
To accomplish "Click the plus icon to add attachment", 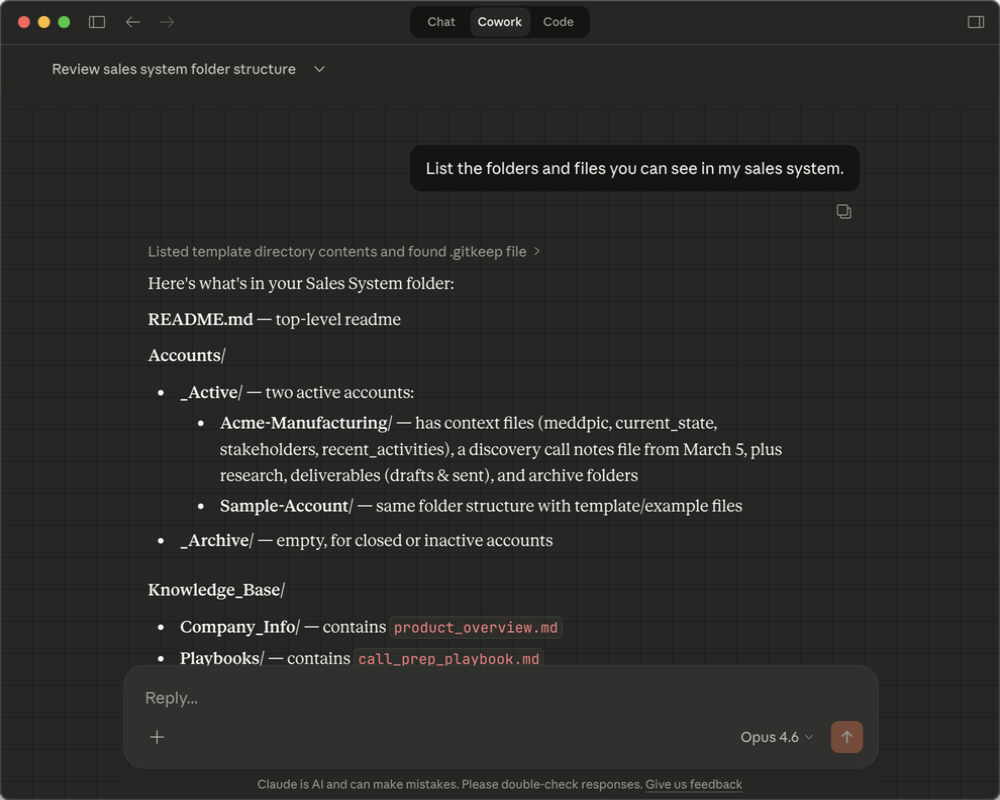I will 157,737.
